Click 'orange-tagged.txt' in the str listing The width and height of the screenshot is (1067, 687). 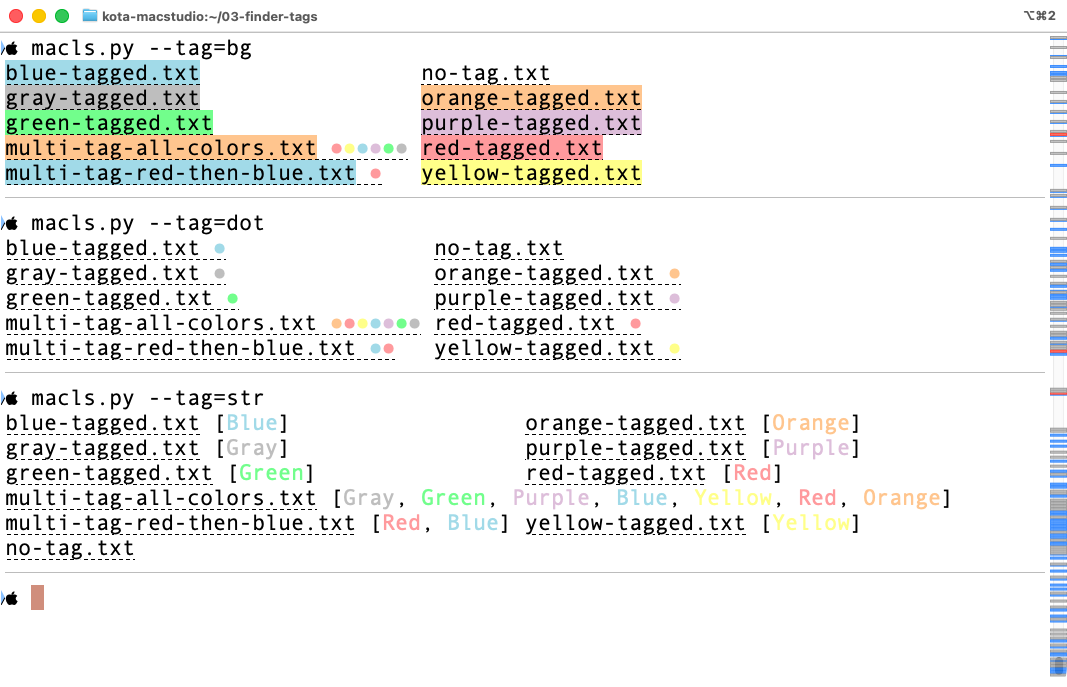coord(636,424)
